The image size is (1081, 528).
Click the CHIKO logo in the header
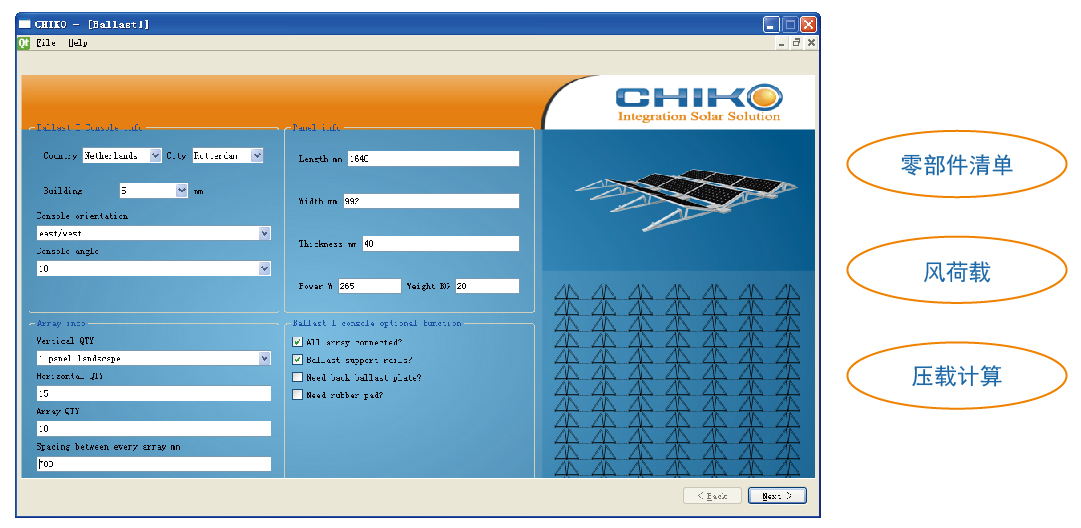tap(698, 102)
